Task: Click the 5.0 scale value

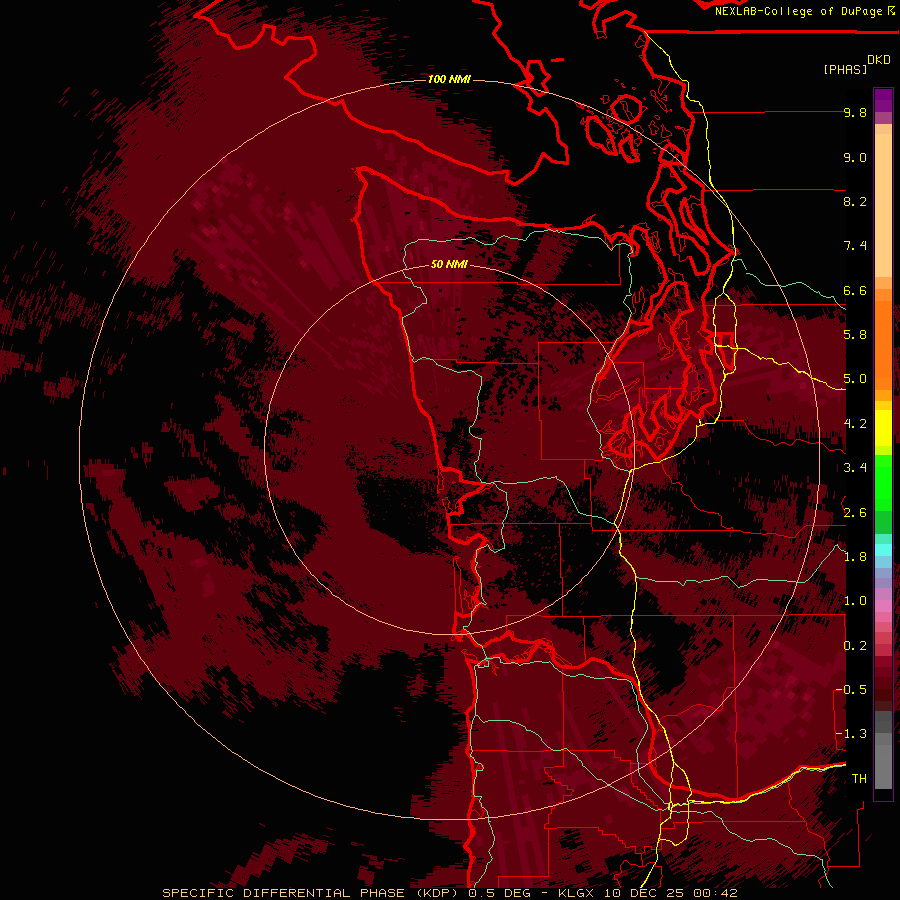Action: (855, 379)
